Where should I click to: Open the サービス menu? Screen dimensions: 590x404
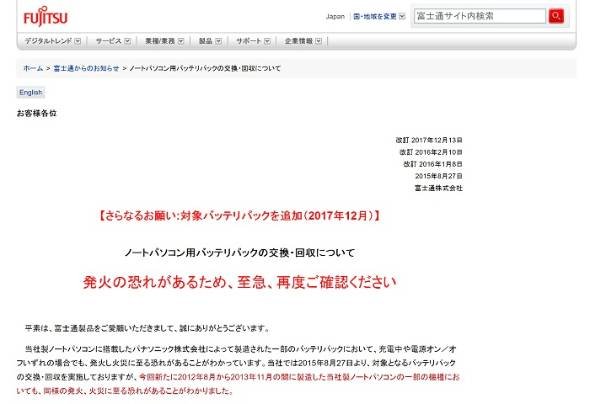coord(108,41)
